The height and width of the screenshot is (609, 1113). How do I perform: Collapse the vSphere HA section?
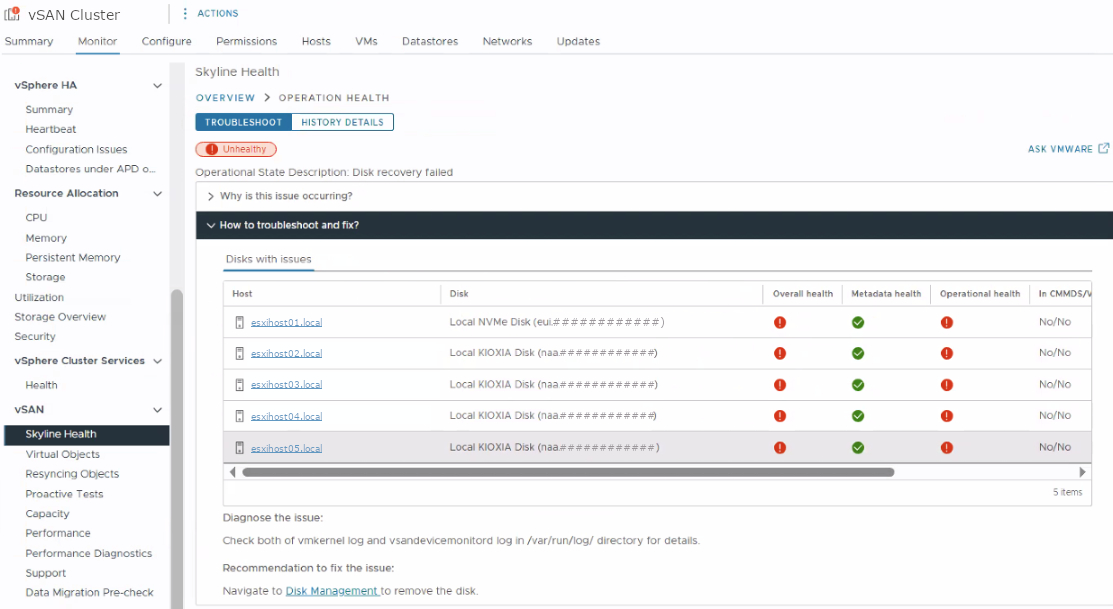(158, 85)
